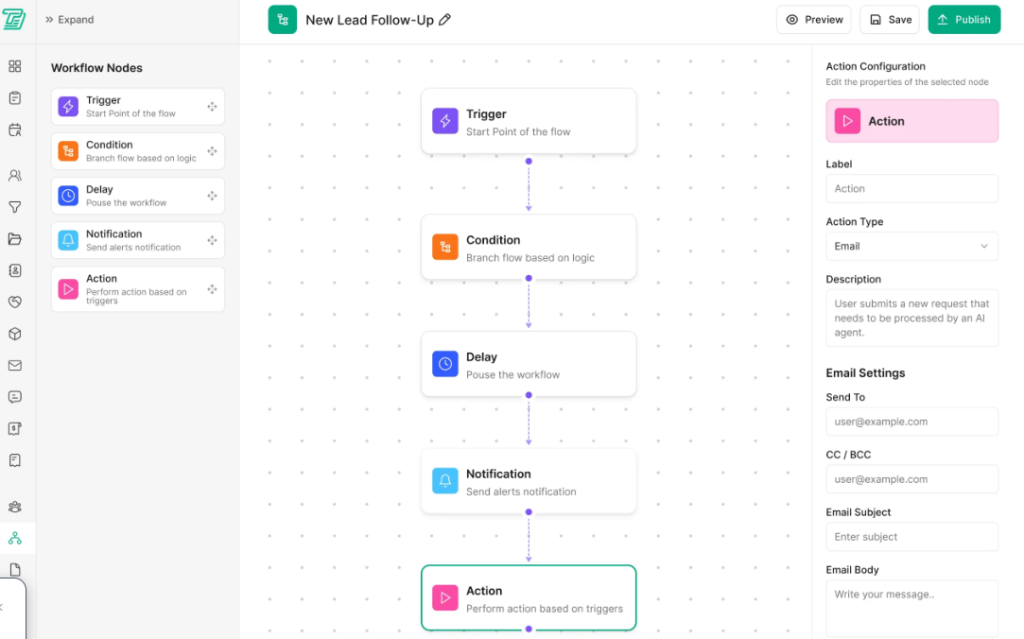Select the Condition node on the canvas
The image size is (1024, 639).
coord(528,248)
